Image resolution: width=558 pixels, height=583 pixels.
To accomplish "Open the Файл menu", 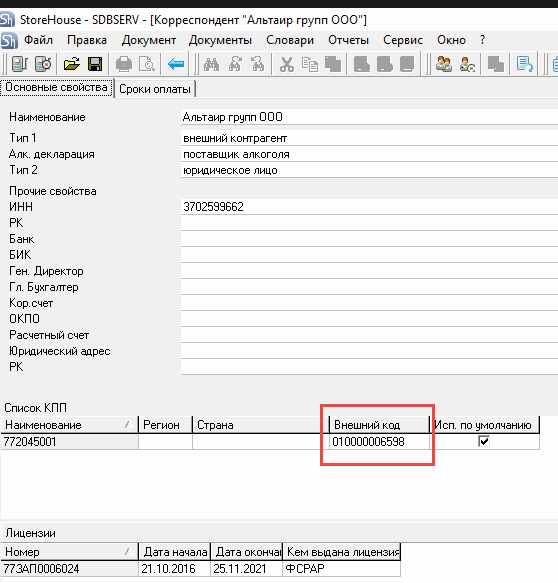I will pyautogui.click(x=38, y=40).
